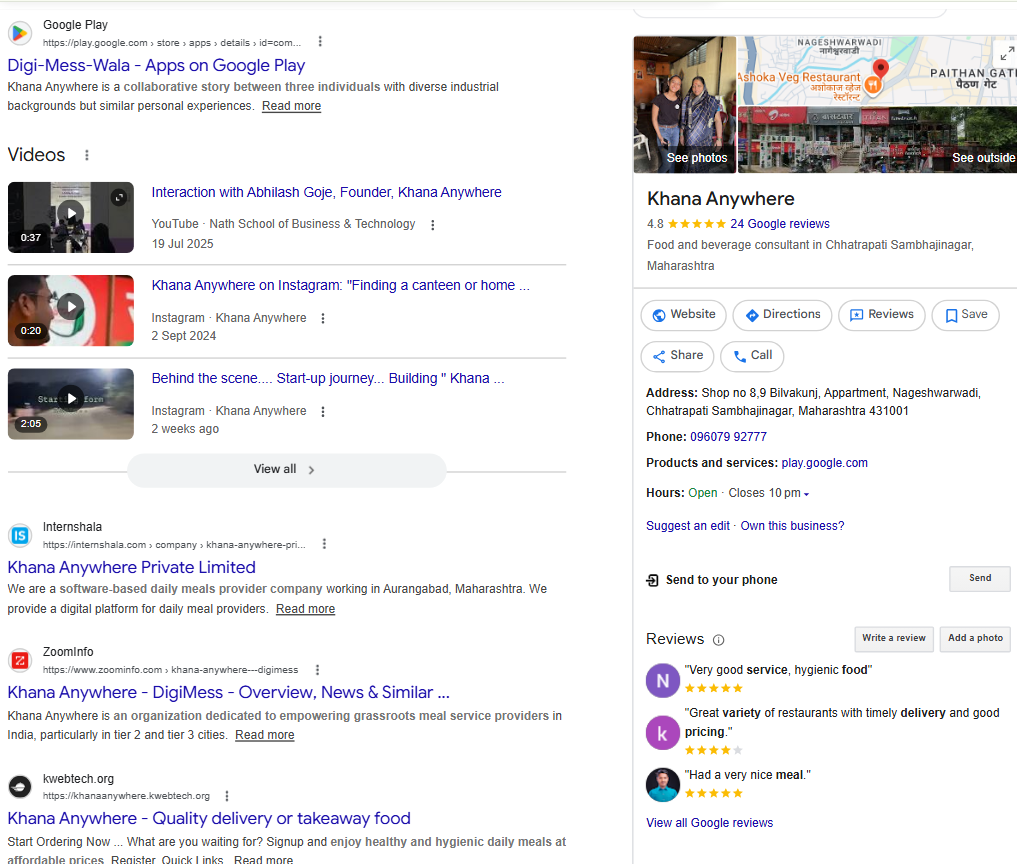The height and width of the screenshot is (864, 1017).
Task: Click the Website button
Action: pos(684,315)
